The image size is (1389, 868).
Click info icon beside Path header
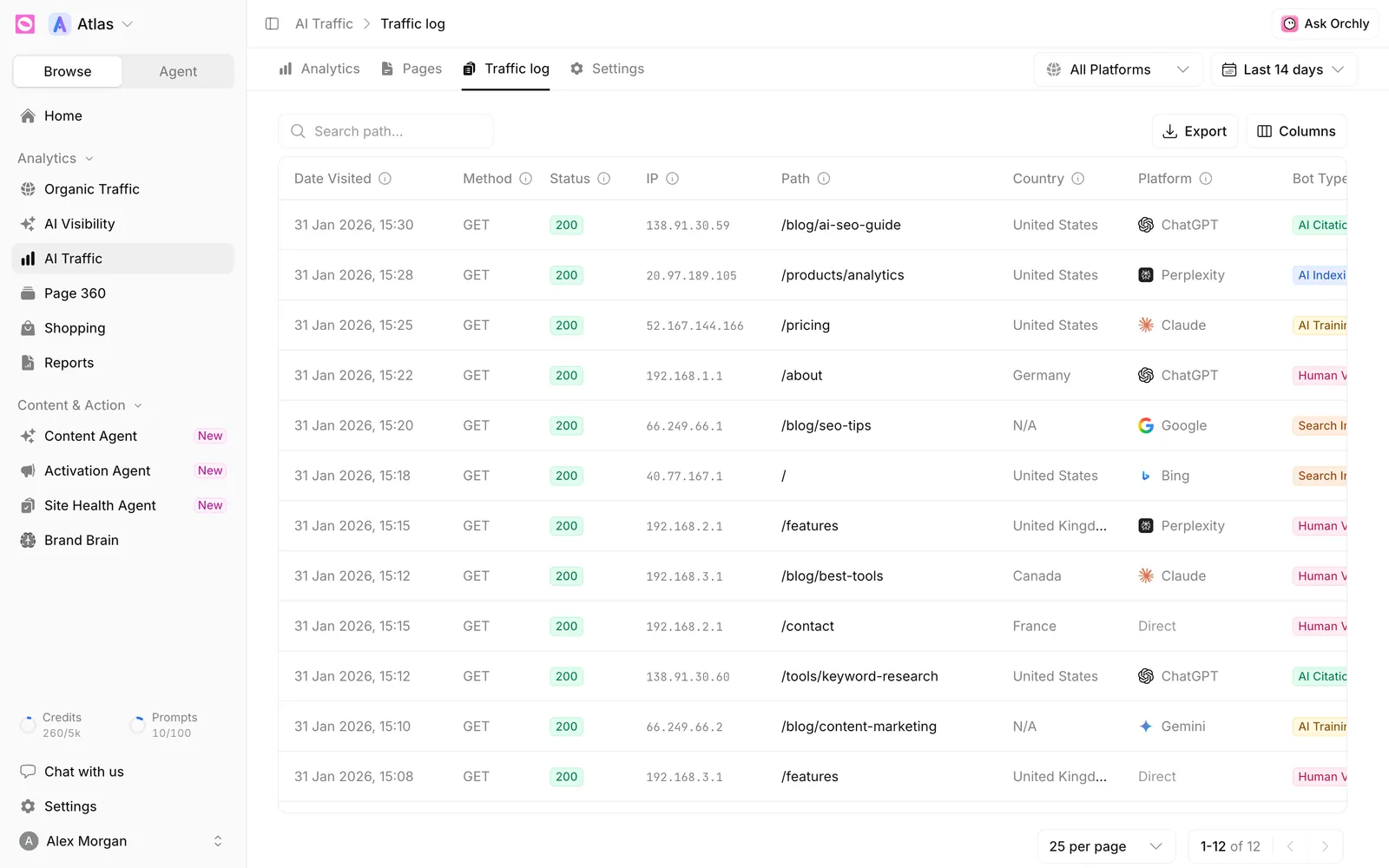click(824, 179)
